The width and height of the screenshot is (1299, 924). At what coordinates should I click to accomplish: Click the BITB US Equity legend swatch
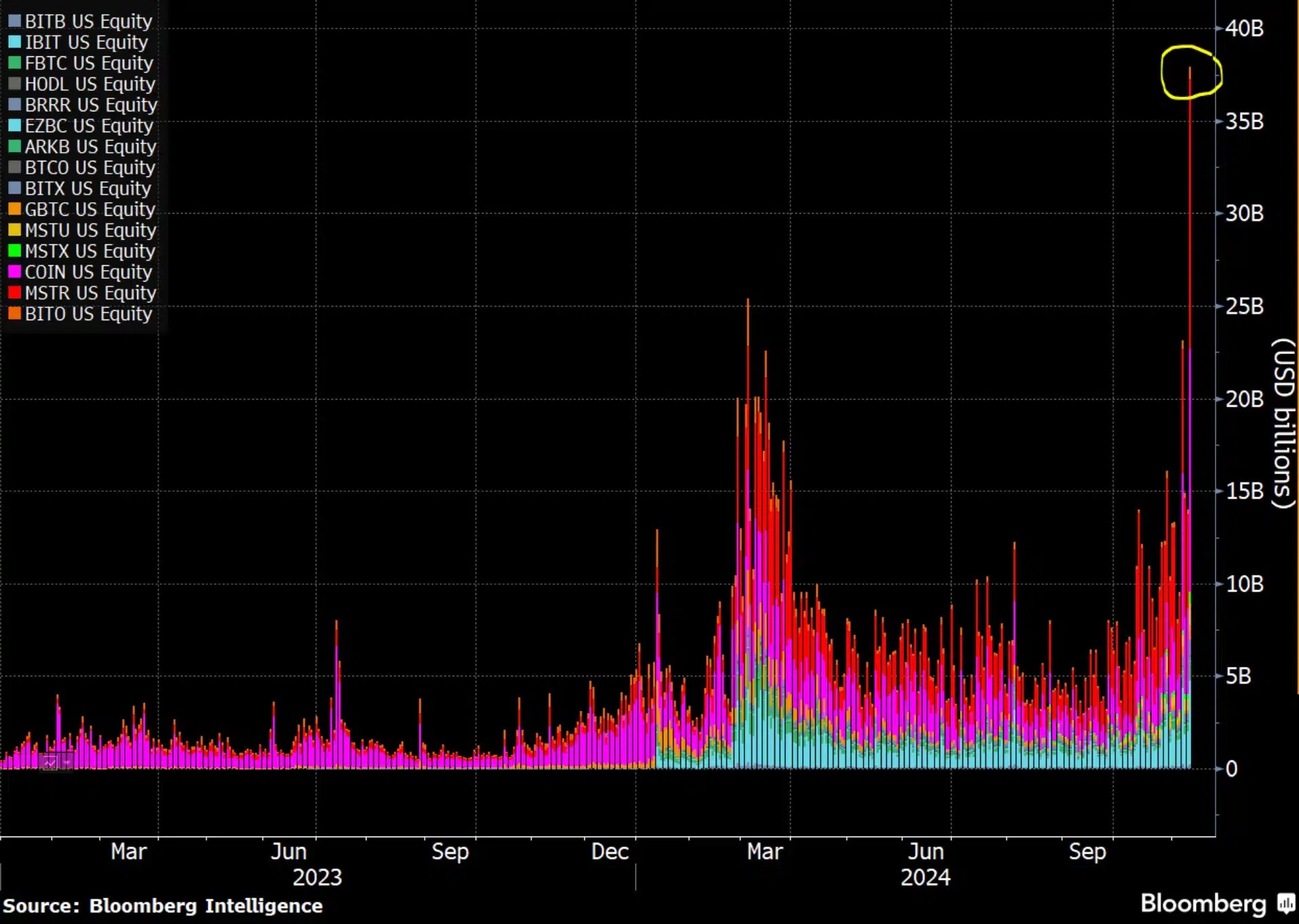click(14, 22)
